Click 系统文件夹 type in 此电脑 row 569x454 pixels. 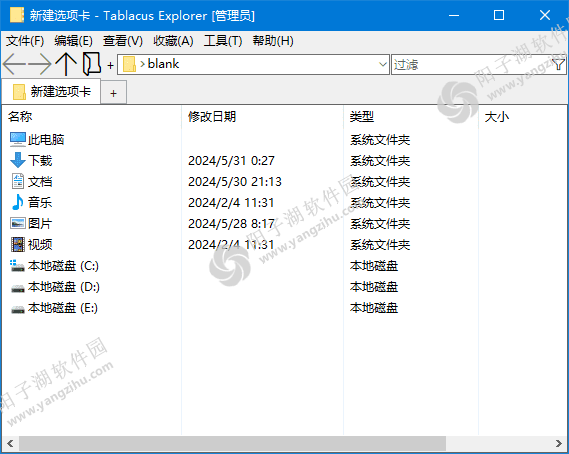pos(380,140)
